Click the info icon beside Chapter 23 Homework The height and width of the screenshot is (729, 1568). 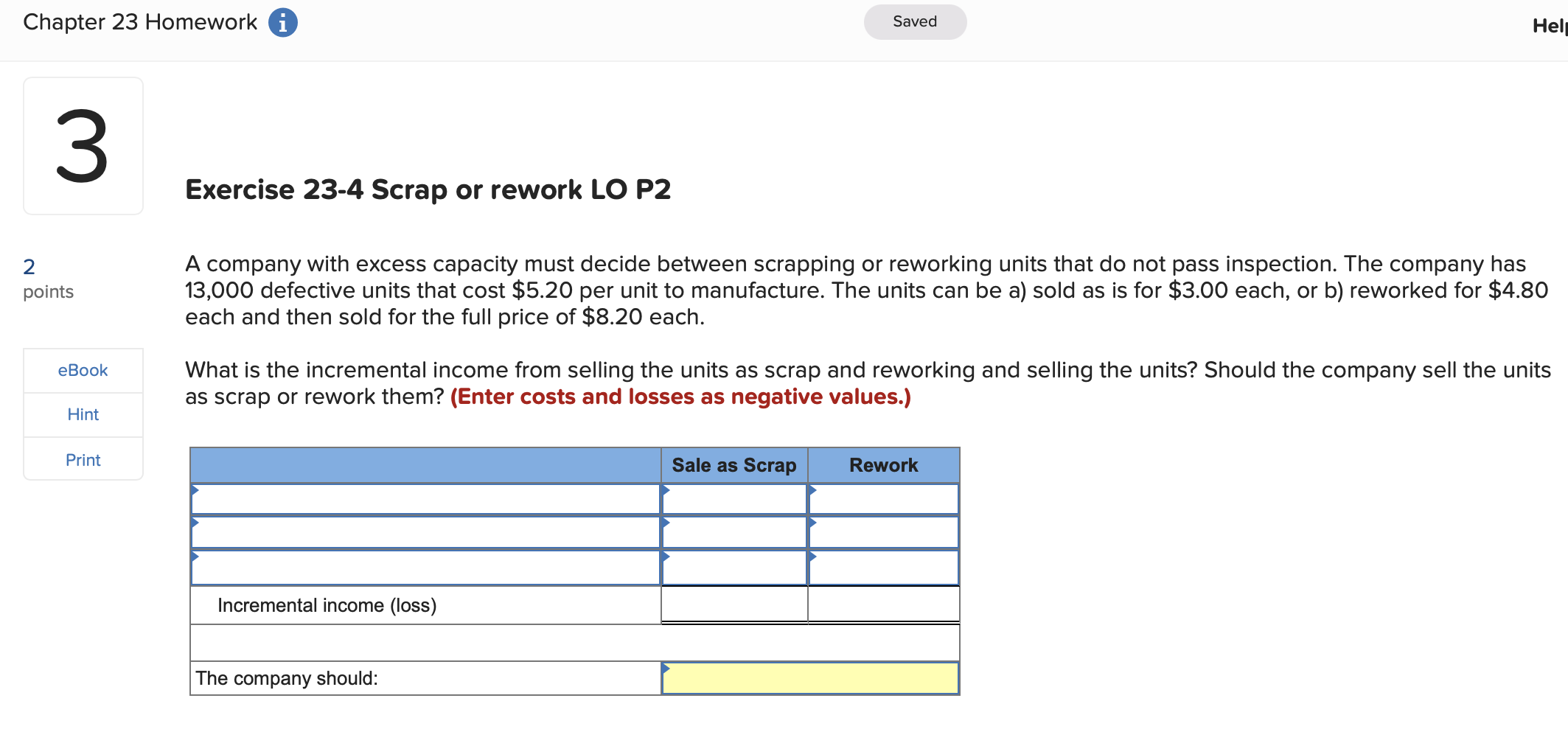(284, 22)
